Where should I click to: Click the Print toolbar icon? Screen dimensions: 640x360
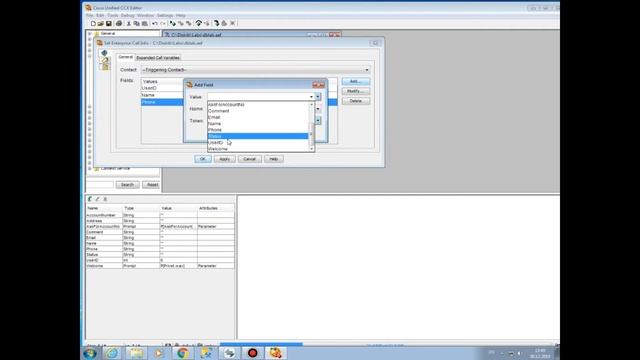[x=119, y=24]
